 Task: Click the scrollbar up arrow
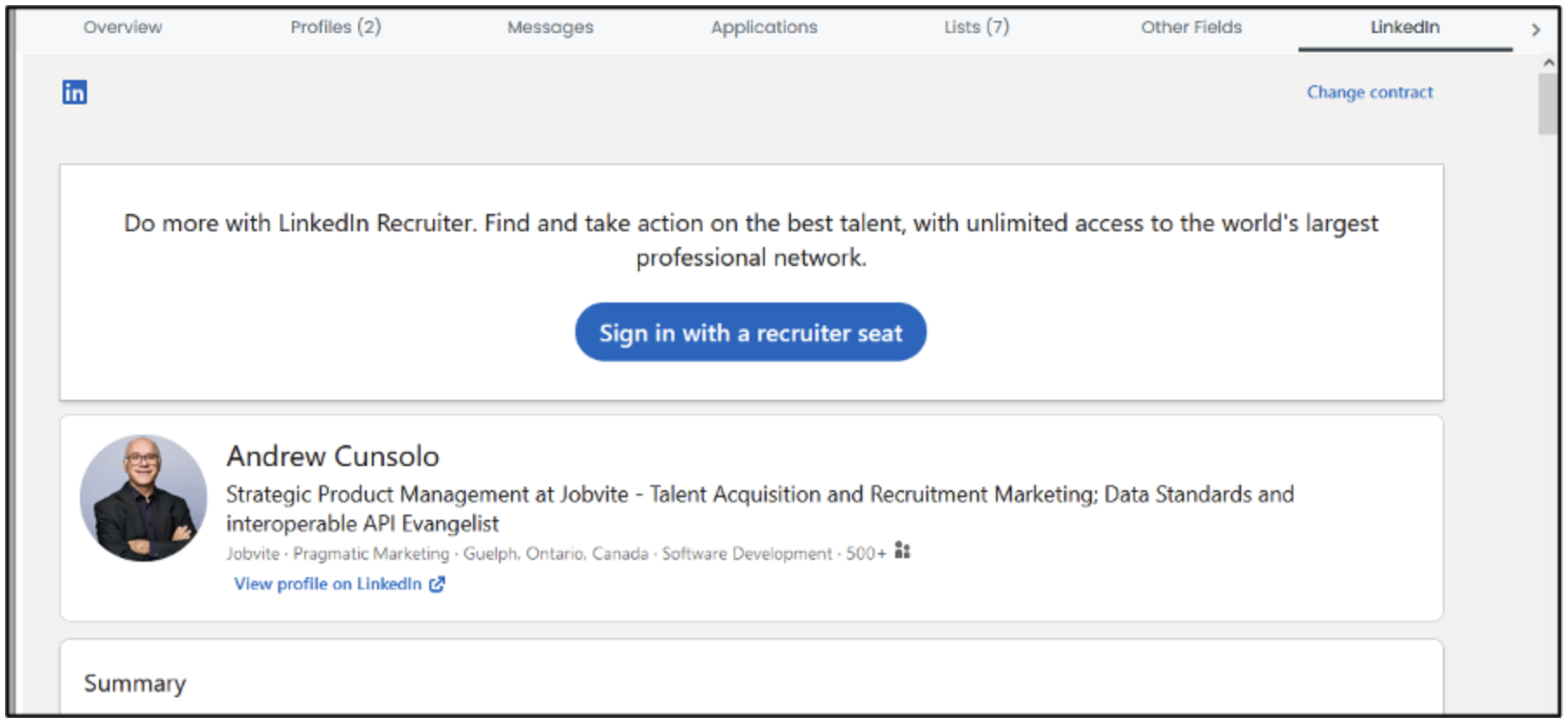(x=1549, y=63)
